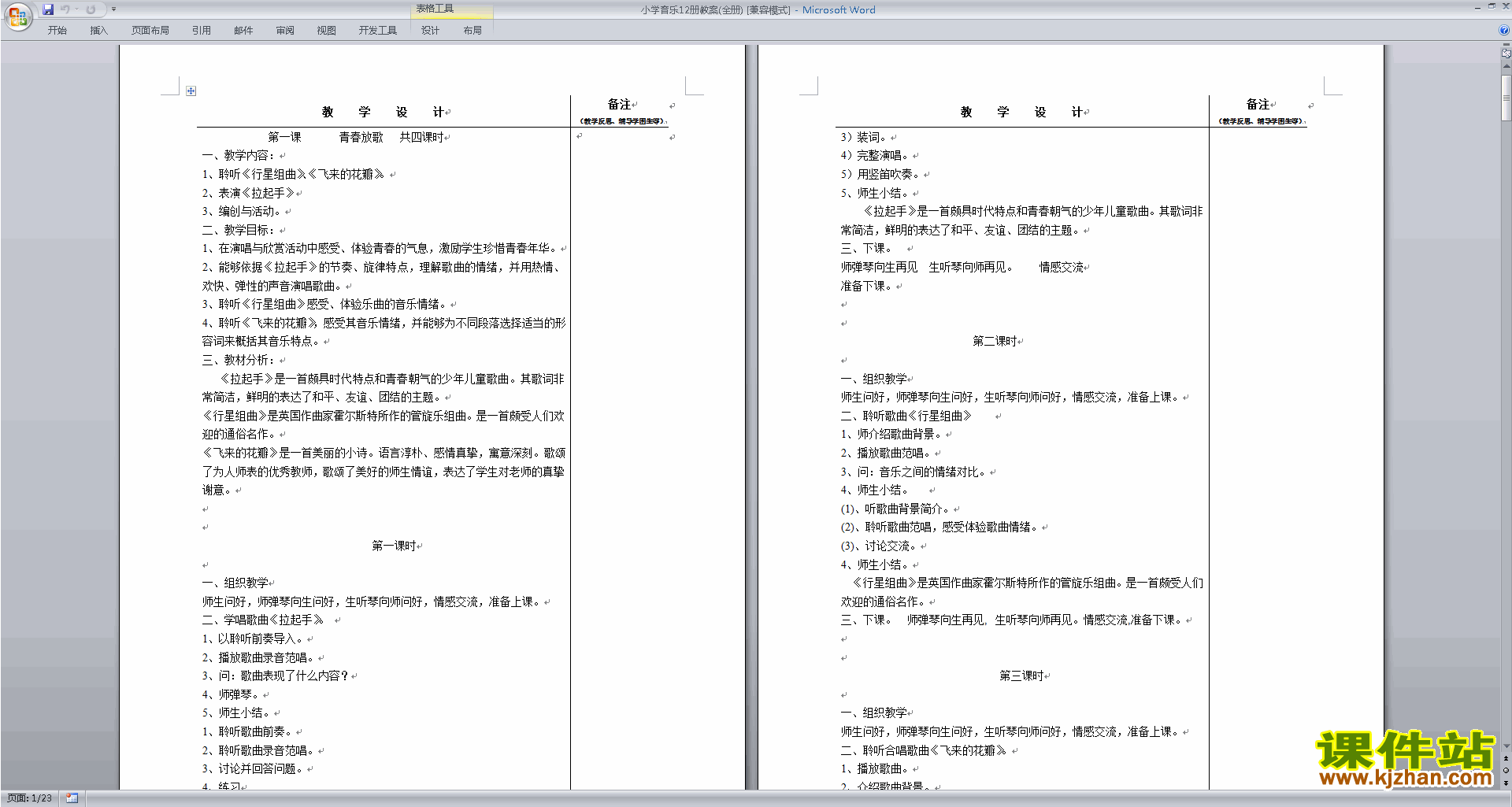
Task: Undo the last action
Action: click(65, 9)
